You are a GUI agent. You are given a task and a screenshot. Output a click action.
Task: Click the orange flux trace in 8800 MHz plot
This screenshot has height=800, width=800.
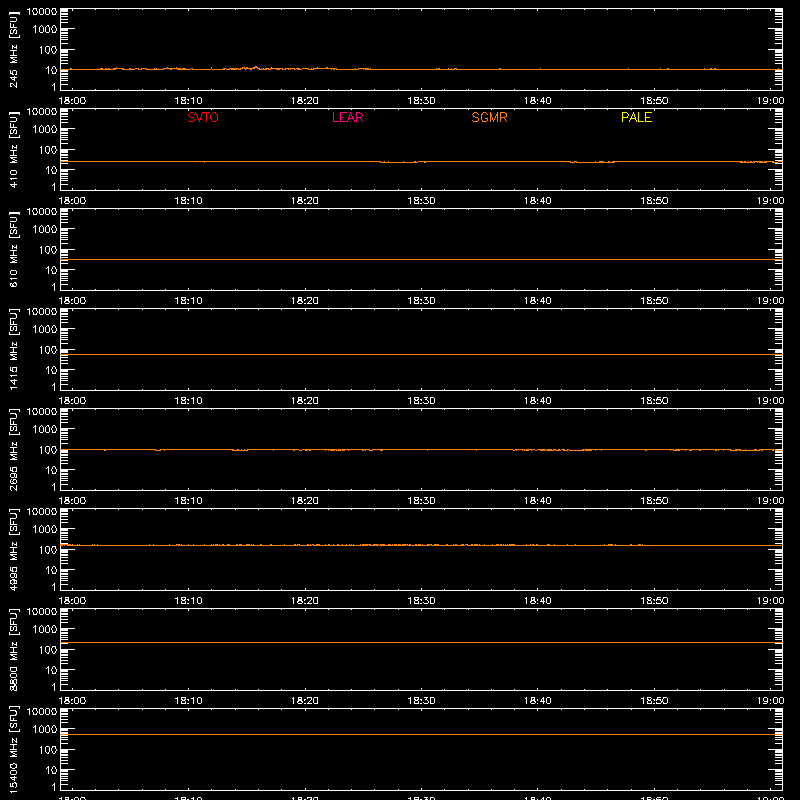coord(421,643)
